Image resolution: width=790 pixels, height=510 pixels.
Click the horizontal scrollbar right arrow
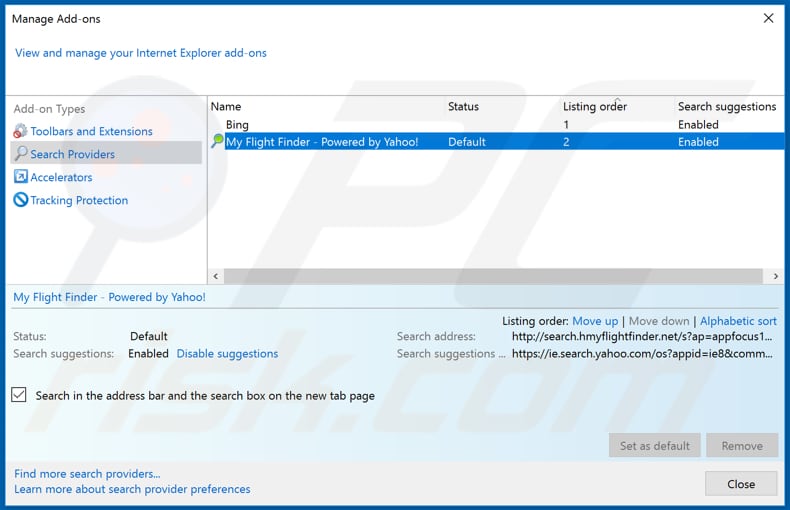click(775, 276)
